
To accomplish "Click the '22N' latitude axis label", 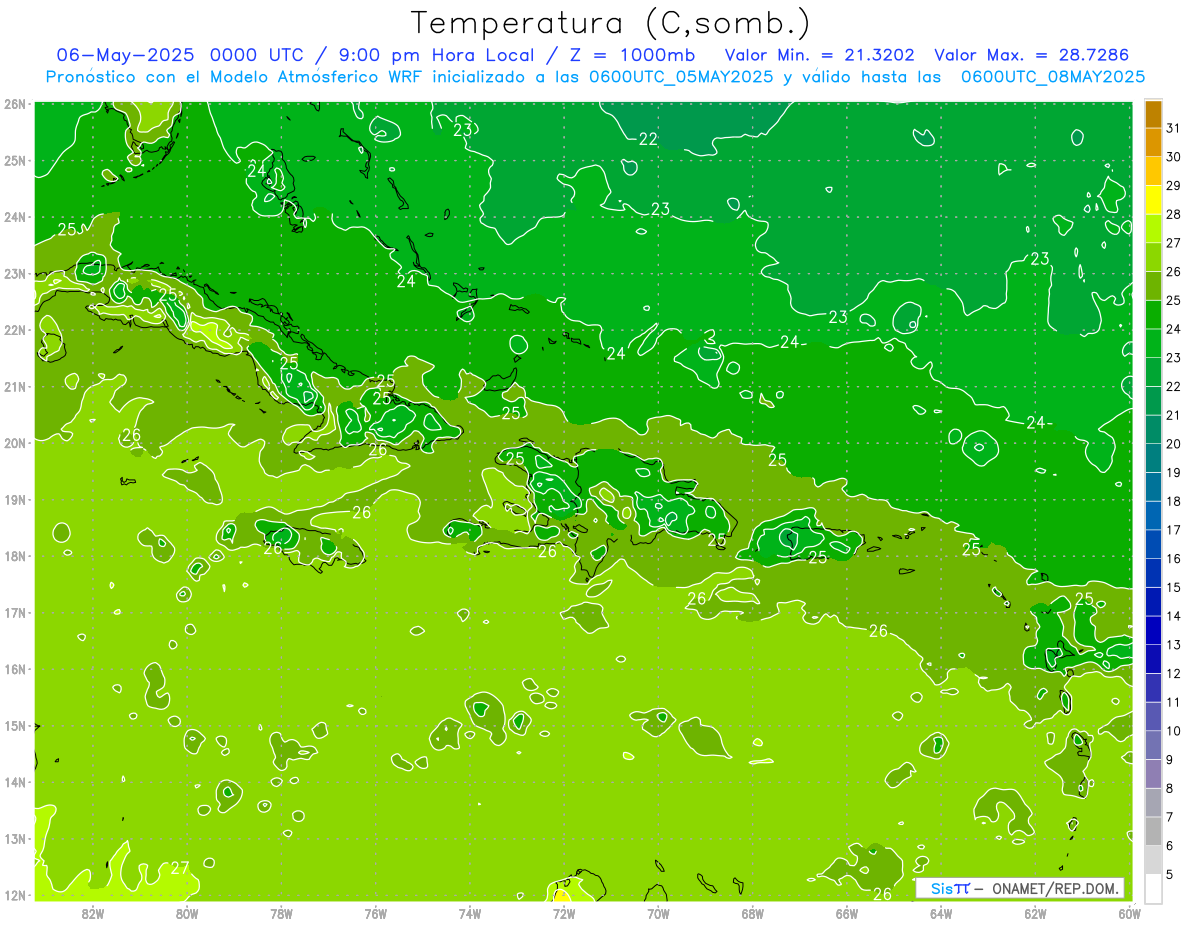I will tap(15, 330).
